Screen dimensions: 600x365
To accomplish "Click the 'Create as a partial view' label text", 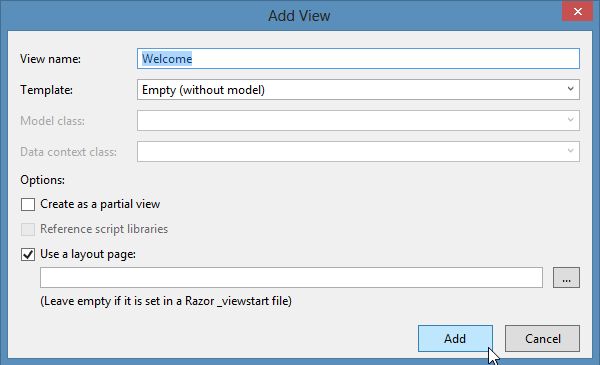I will tap(100, 204).
